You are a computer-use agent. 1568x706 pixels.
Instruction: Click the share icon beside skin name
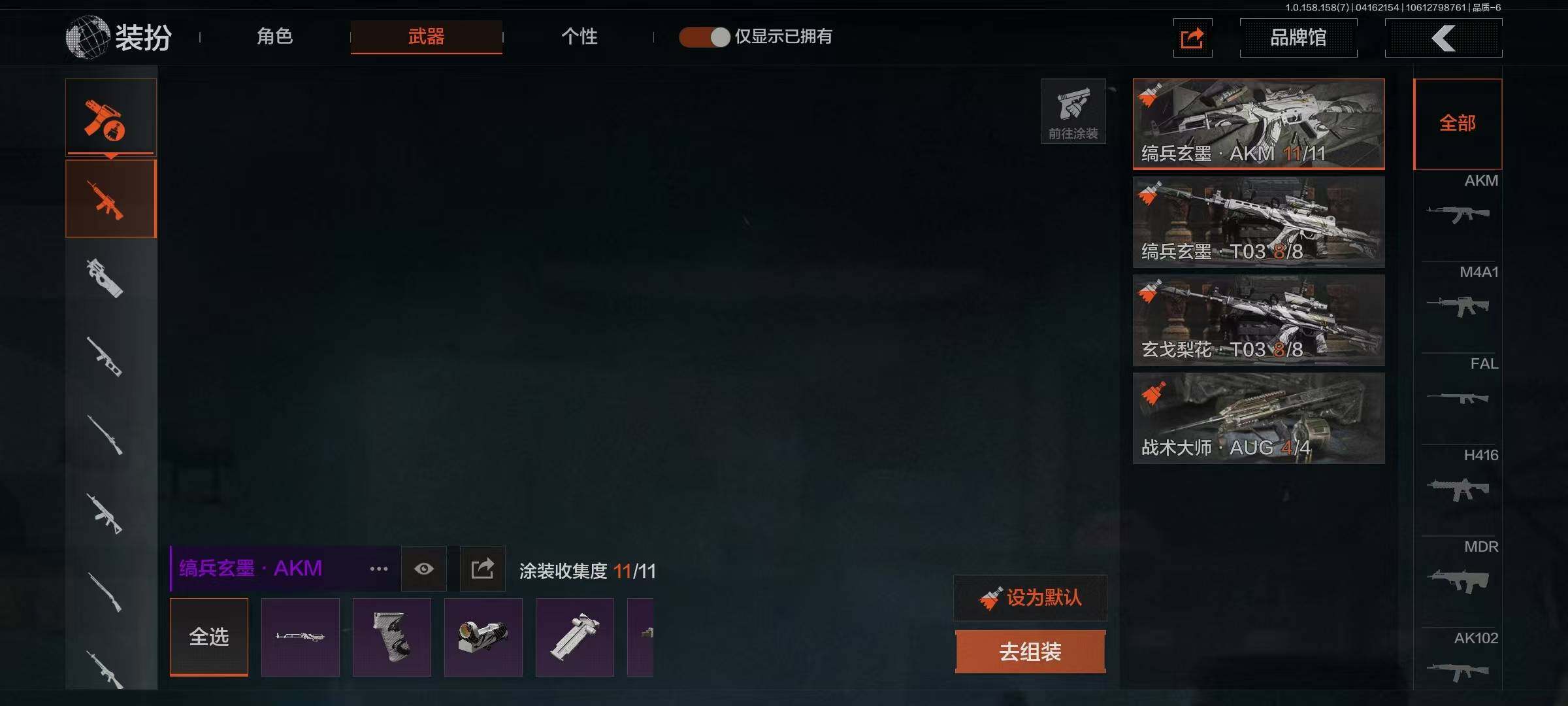tap(482, 569)
